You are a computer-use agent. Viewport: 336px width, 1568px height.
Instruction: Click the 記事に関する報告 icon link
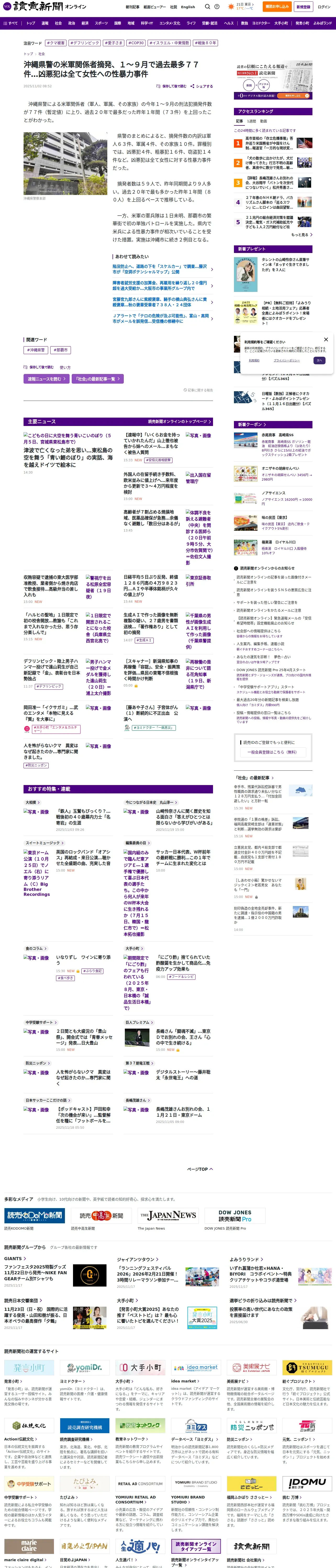point(198,390)
